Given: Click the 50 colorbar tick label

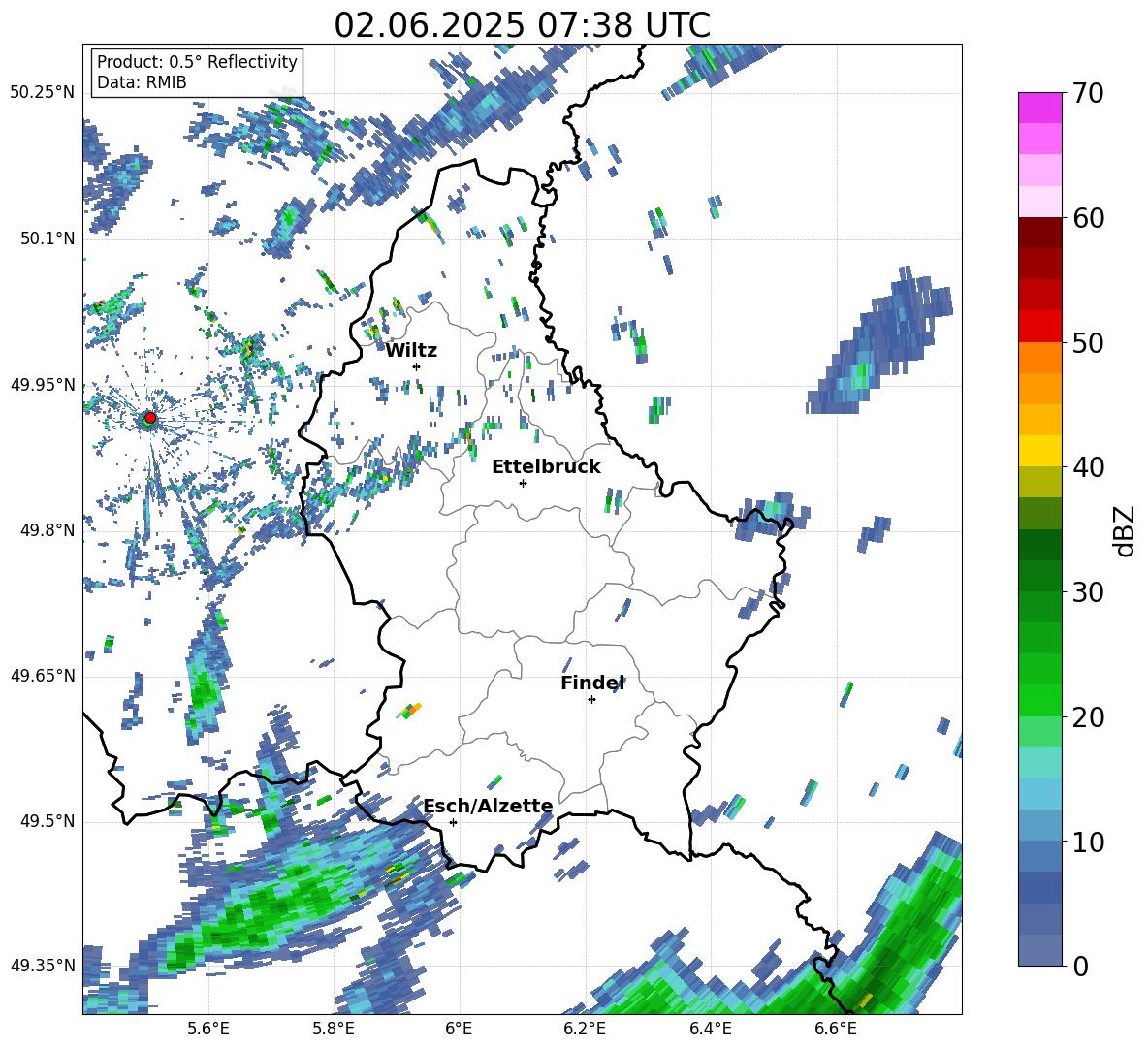Looking at the screenshot, I should pos(1088,343).
